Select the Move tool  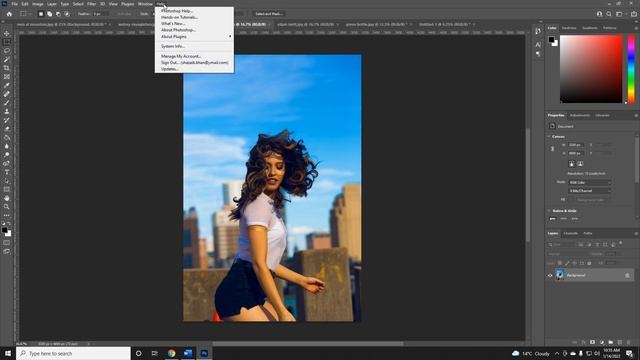(x=7, y=33)
